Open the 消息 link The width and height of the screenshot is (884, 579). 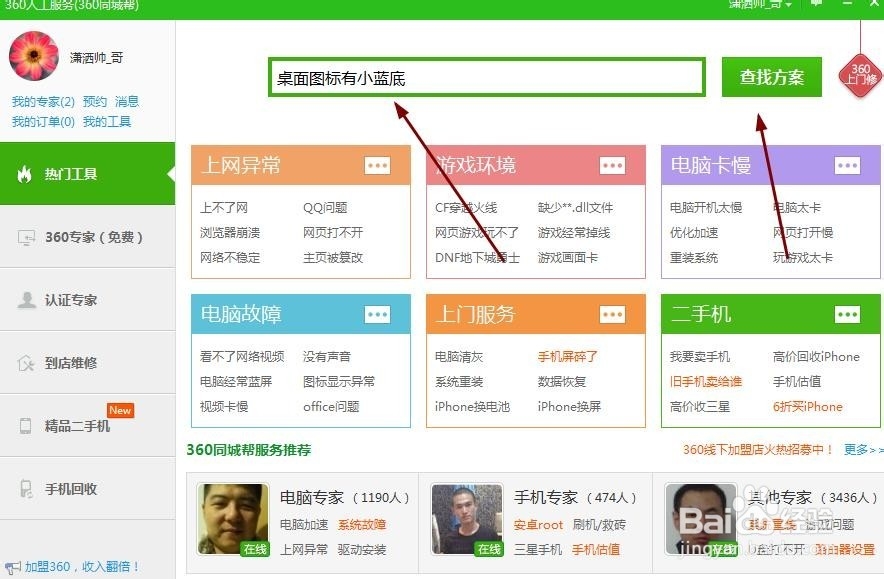click(x=127, y=102)
